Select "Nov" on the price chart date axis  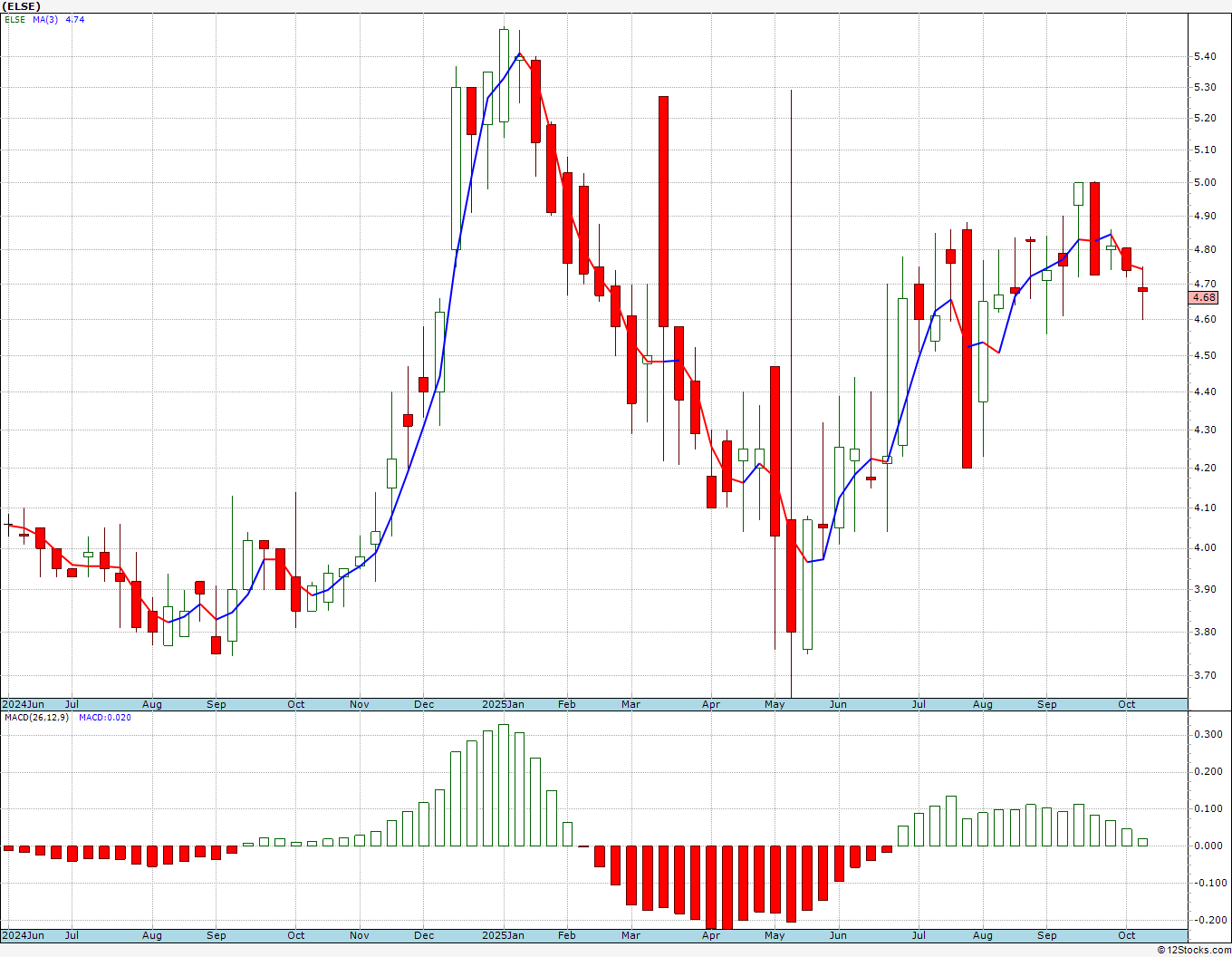[360, 704]
